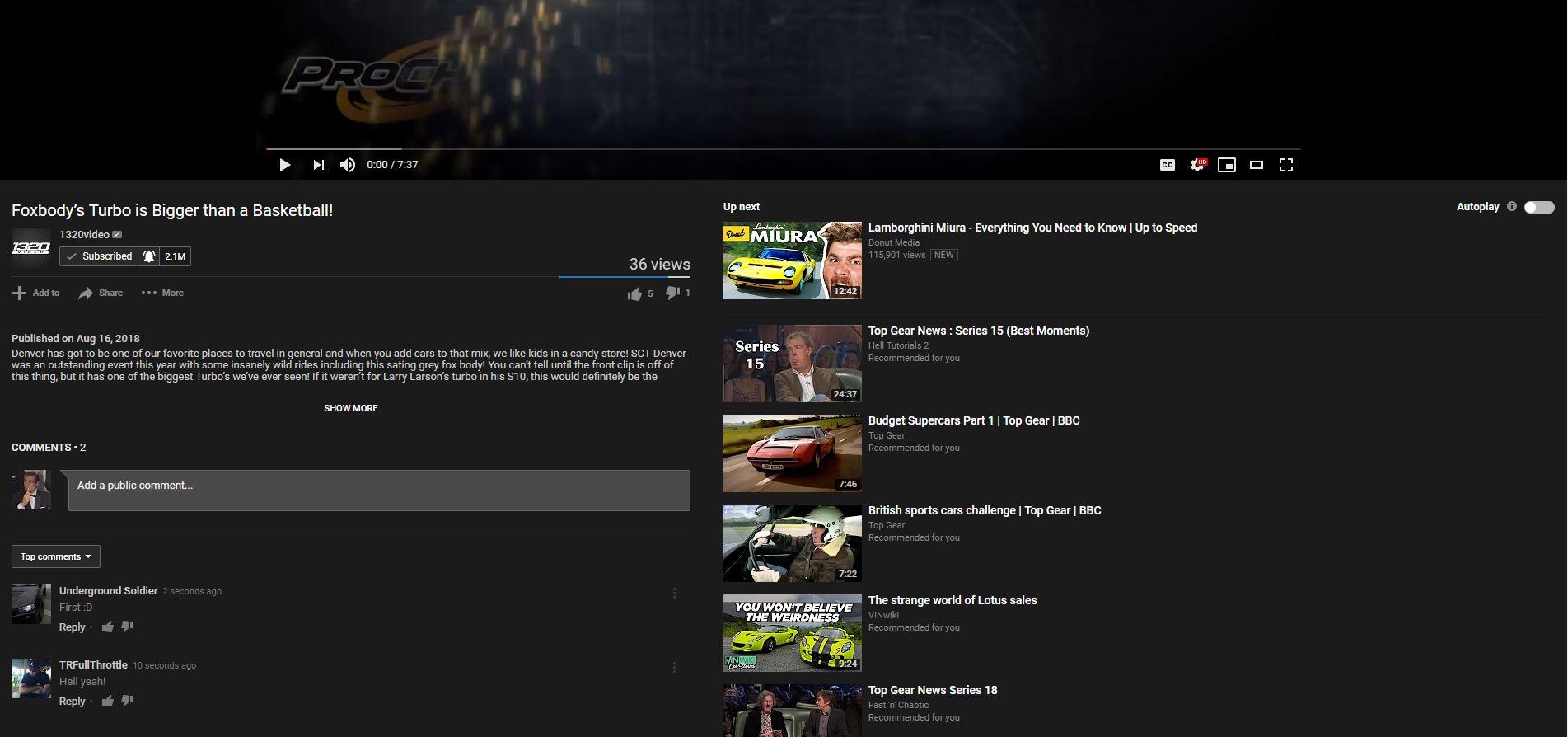The height and width of the screenshot is (737, 1568).
Task: Open Top Gear News Series 18 title
Action: coord(933,690)
